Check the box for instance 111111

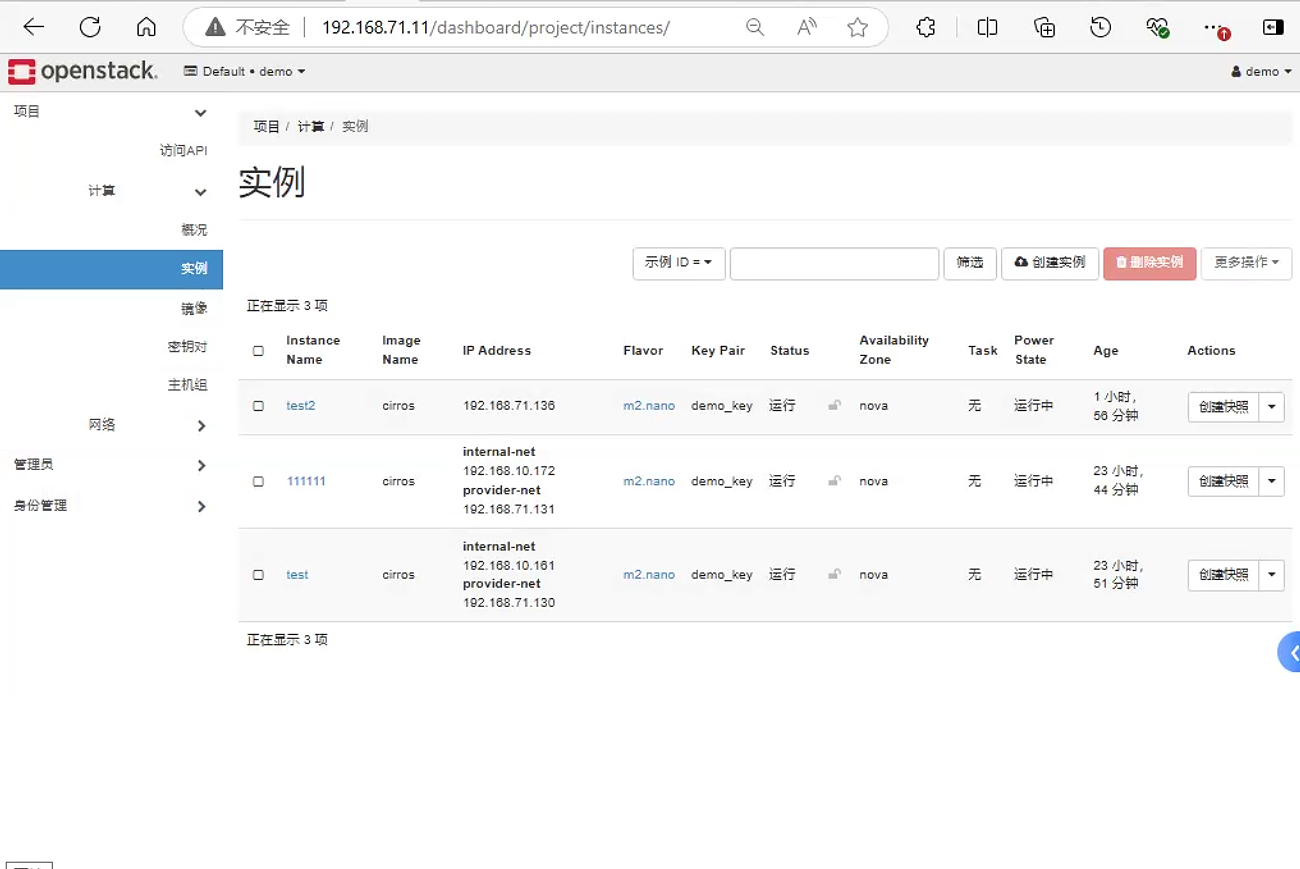coord(258,481)
